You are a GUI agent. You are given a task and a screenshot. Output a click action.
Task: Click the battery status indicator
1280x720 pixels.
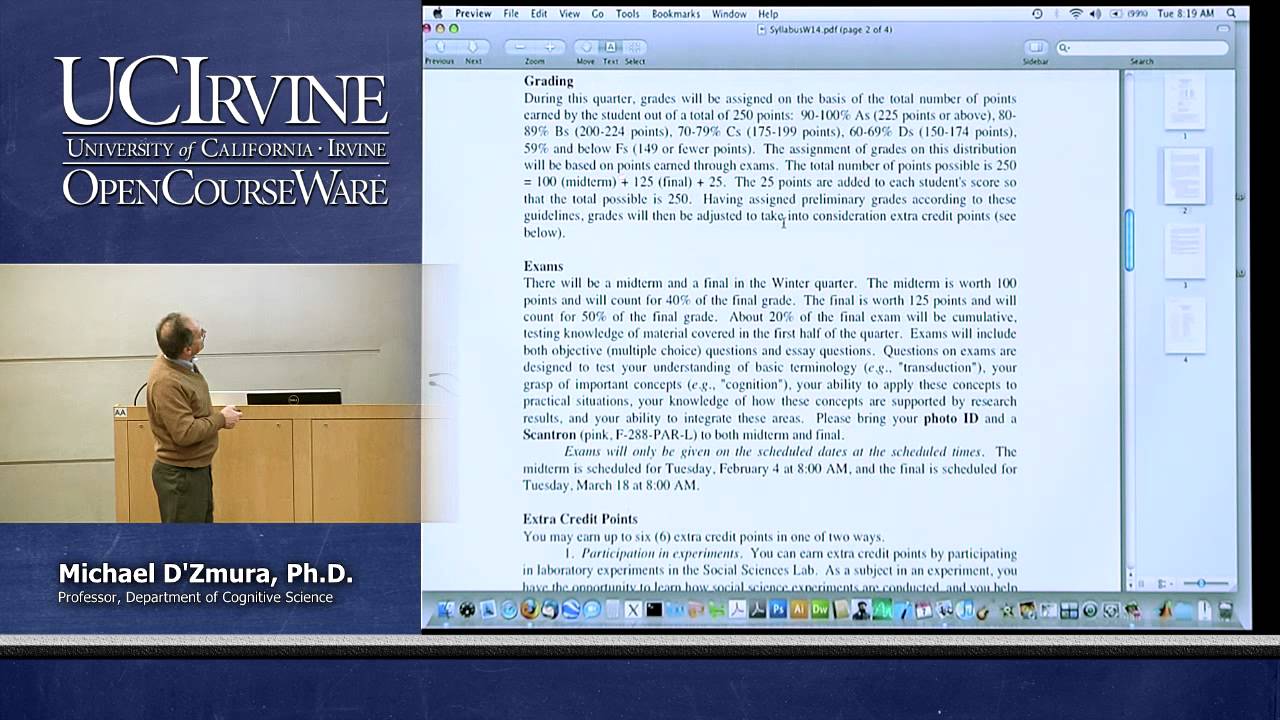point(1128,14)
